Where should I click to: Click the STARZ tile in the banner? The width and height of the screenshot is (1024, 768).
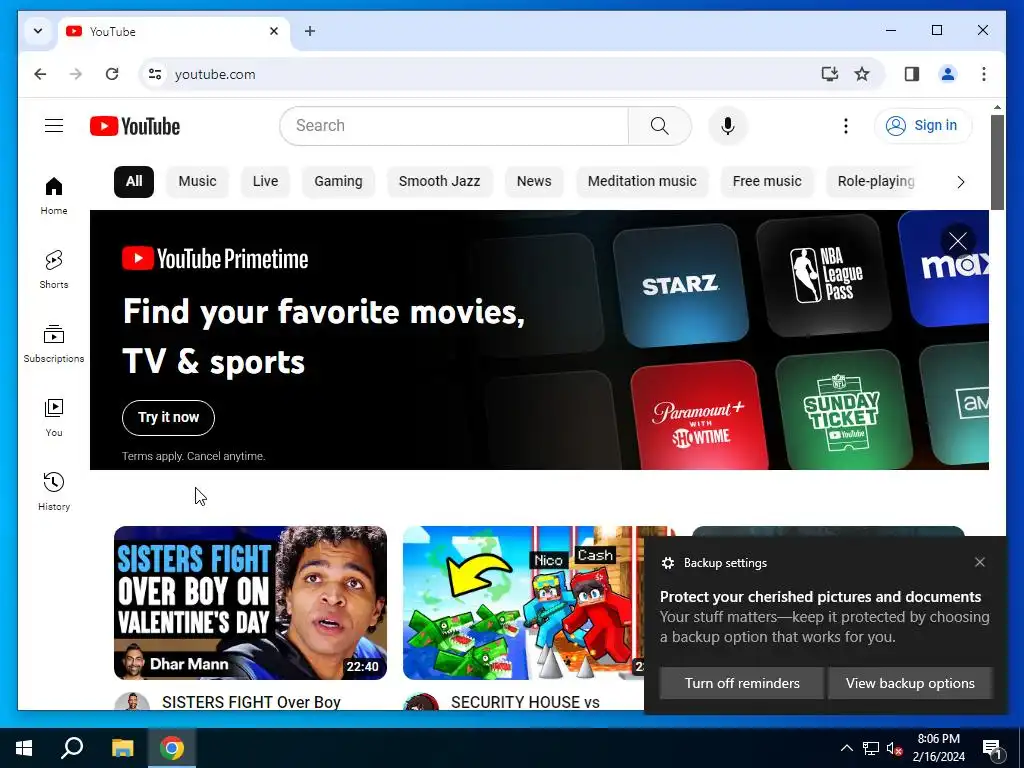pyautogui.click(x=680, y=284)
